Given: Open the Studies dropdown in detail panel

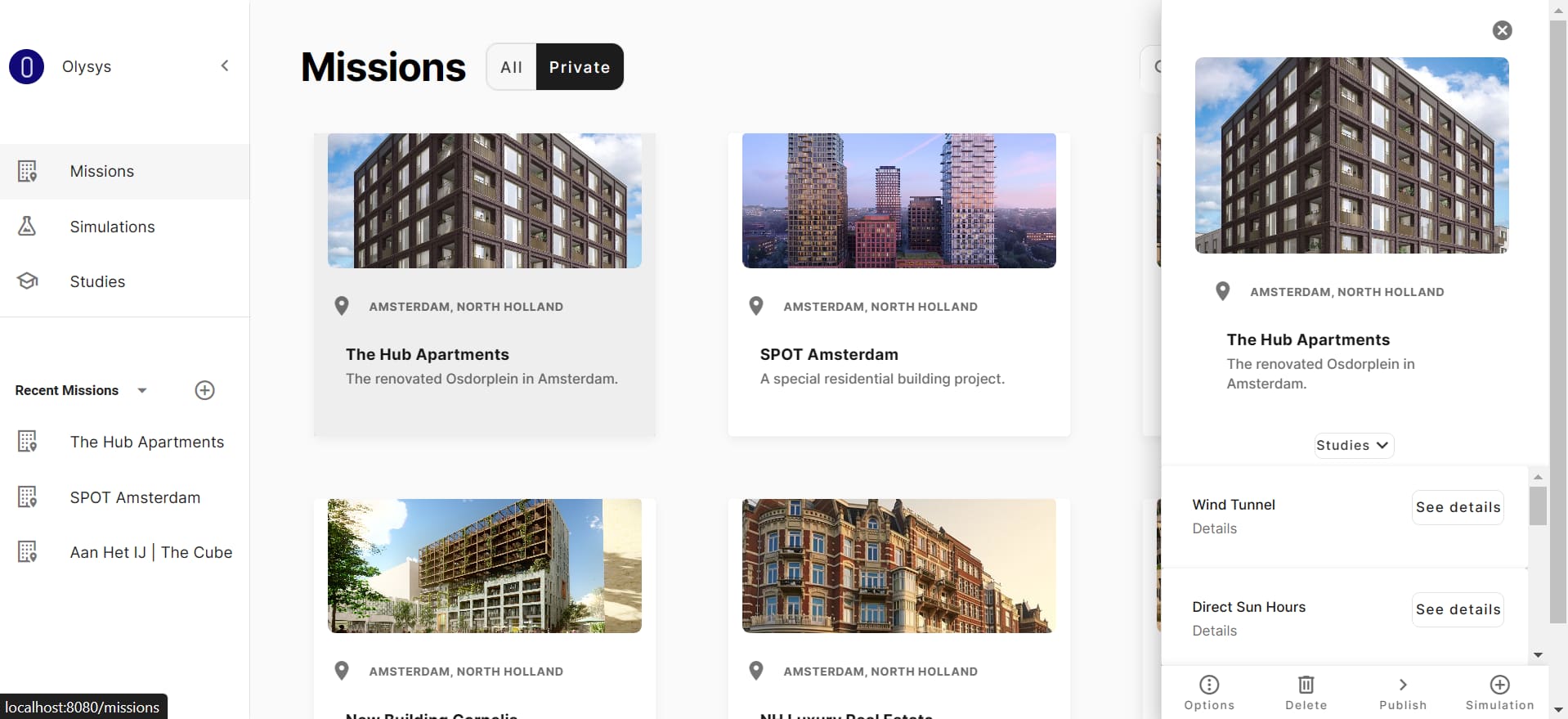Looking at the screenshot, I should point(1353,445).
